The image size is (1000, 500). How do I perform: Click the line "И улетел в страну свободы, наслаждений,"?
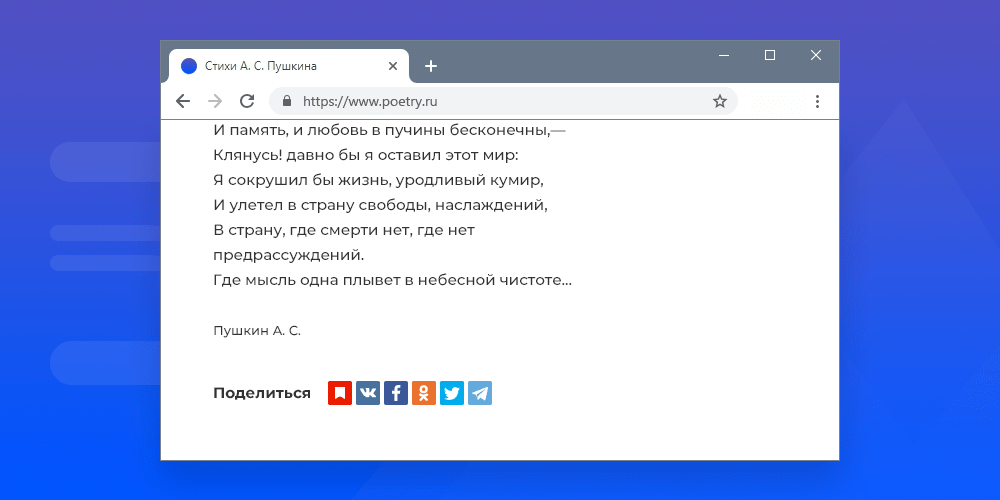coord(381,205)
